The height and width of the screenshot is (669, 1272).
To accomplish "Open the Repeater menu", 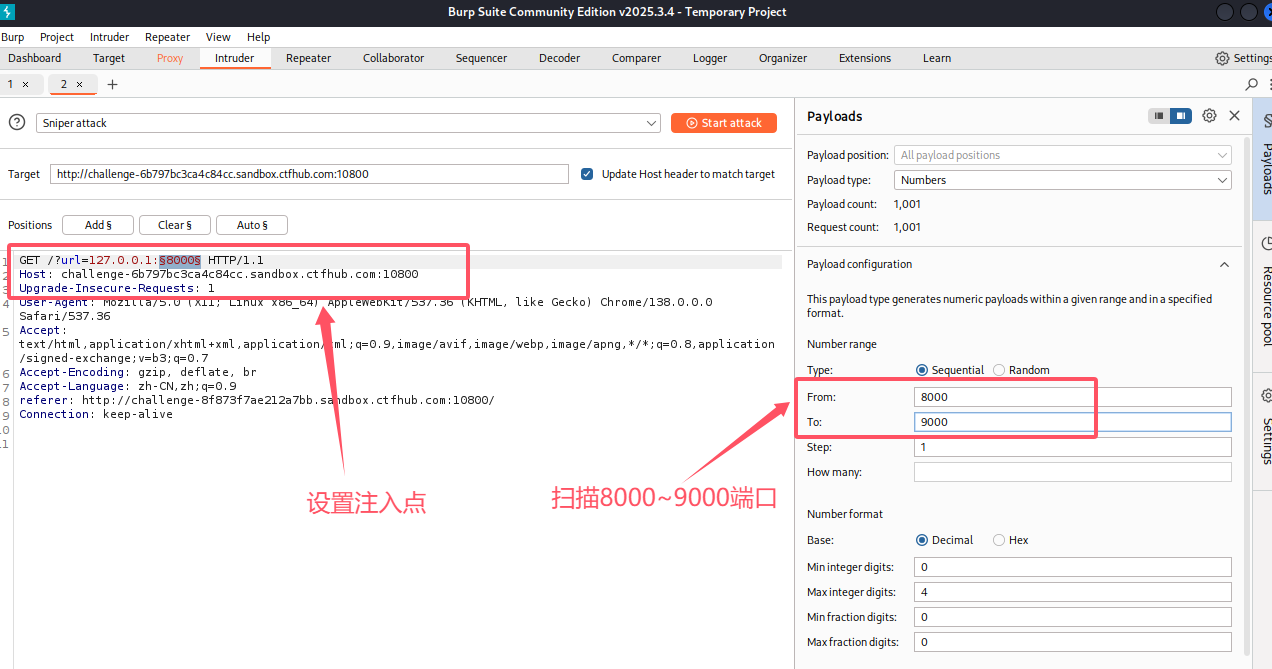I will pos(167,37).
